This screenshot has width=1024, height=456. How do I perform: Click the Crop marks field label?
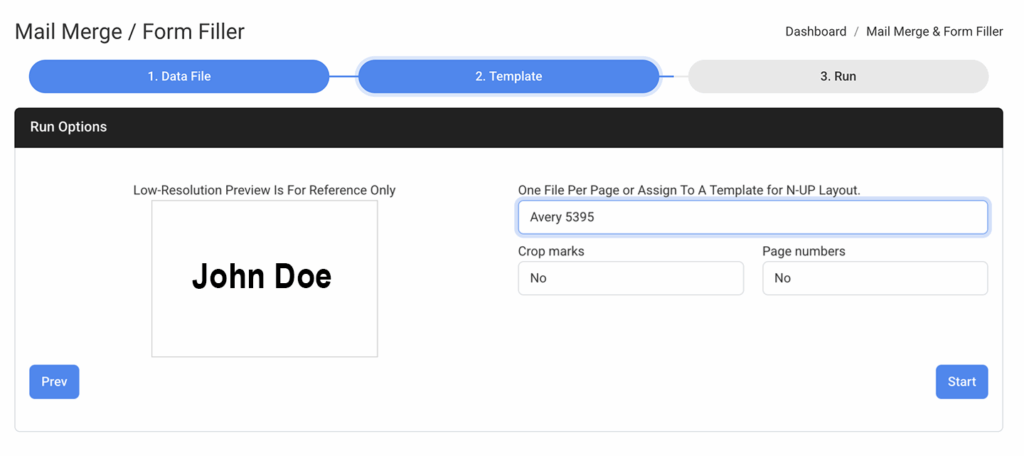point(551,251)
